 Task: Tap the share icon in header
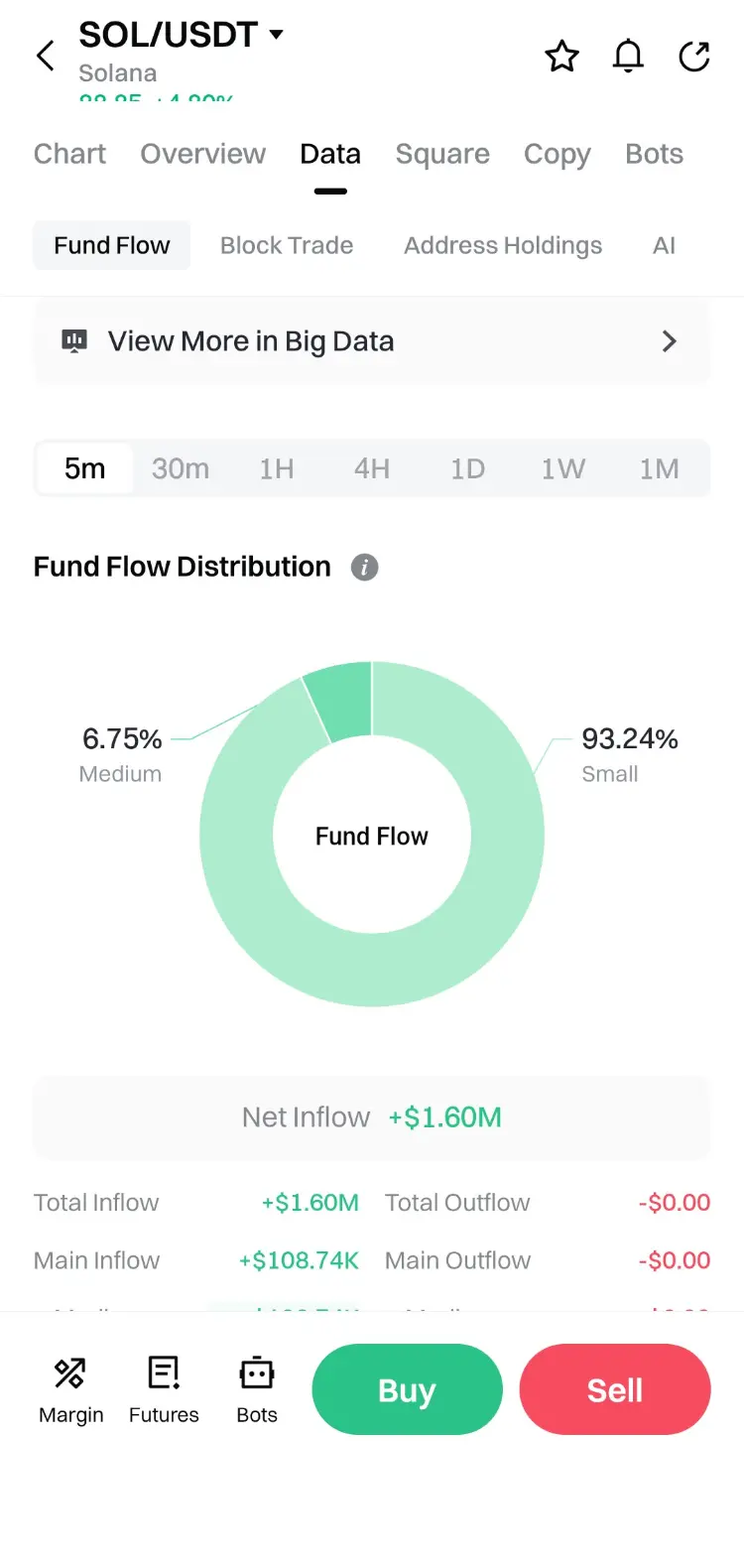694,57
